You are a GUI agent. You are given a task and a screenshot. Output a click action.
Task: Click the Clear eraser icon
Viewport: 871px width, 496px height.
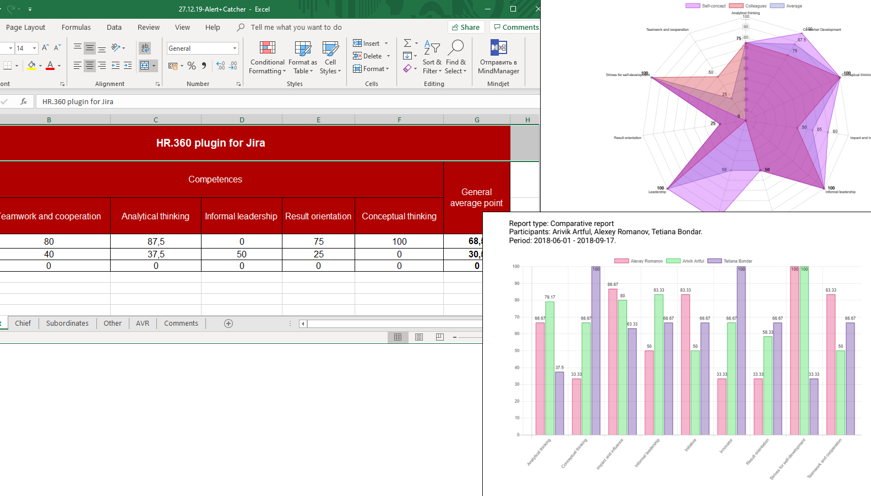pyautogui.click(x=407, y=69)
